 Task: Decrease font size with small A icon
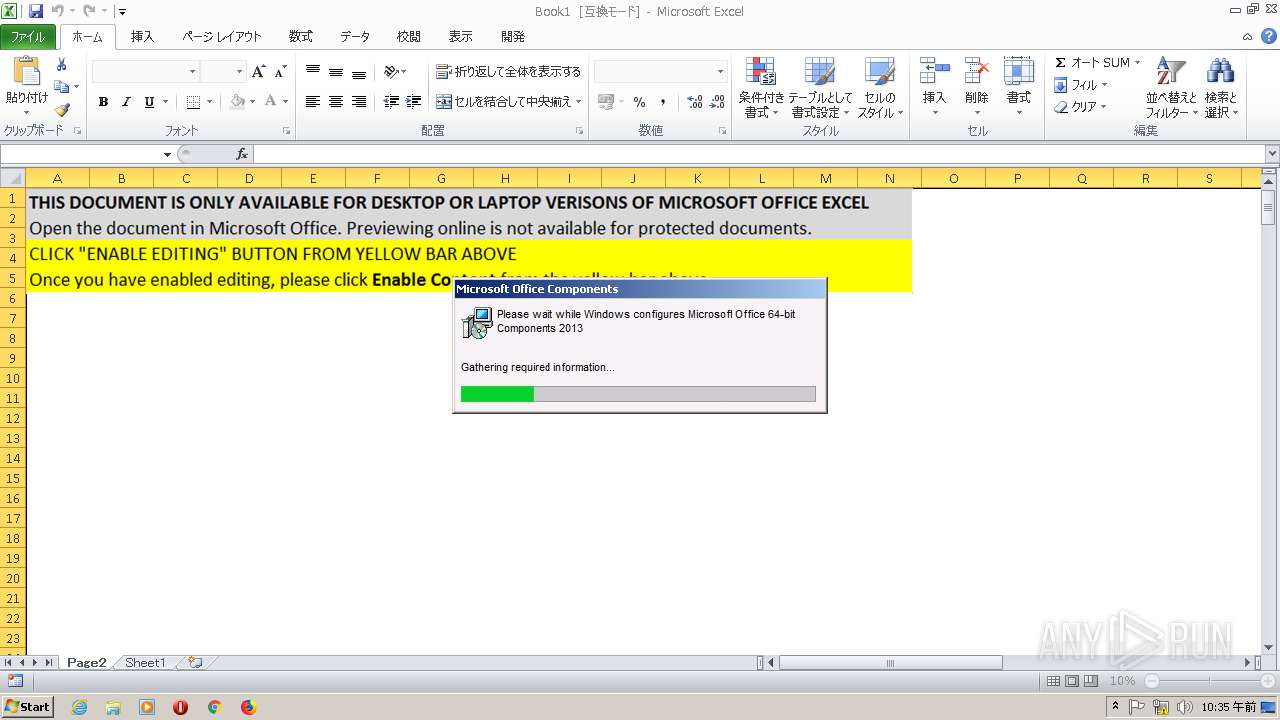(x=281, y=72)
